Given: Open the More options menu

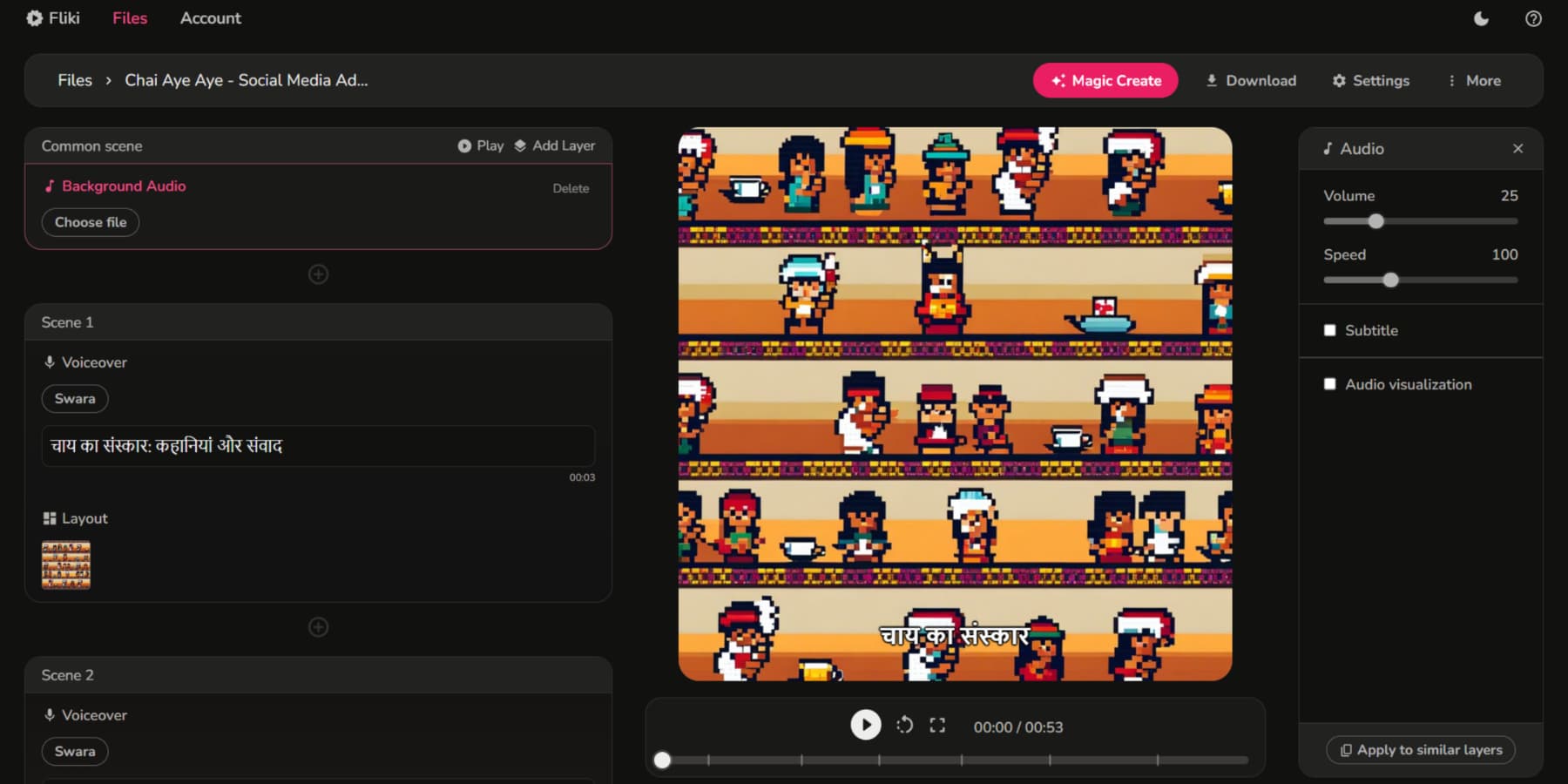Looking at the screenshot, I should (1474, 80).
